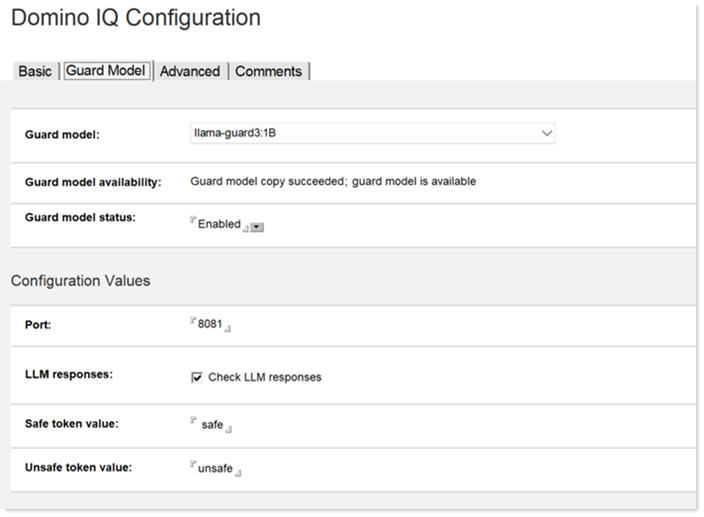Viewport: 704px width, 517px height.
Task: Click the Domino IQ Configuration title
Action: tap(136, 18)
